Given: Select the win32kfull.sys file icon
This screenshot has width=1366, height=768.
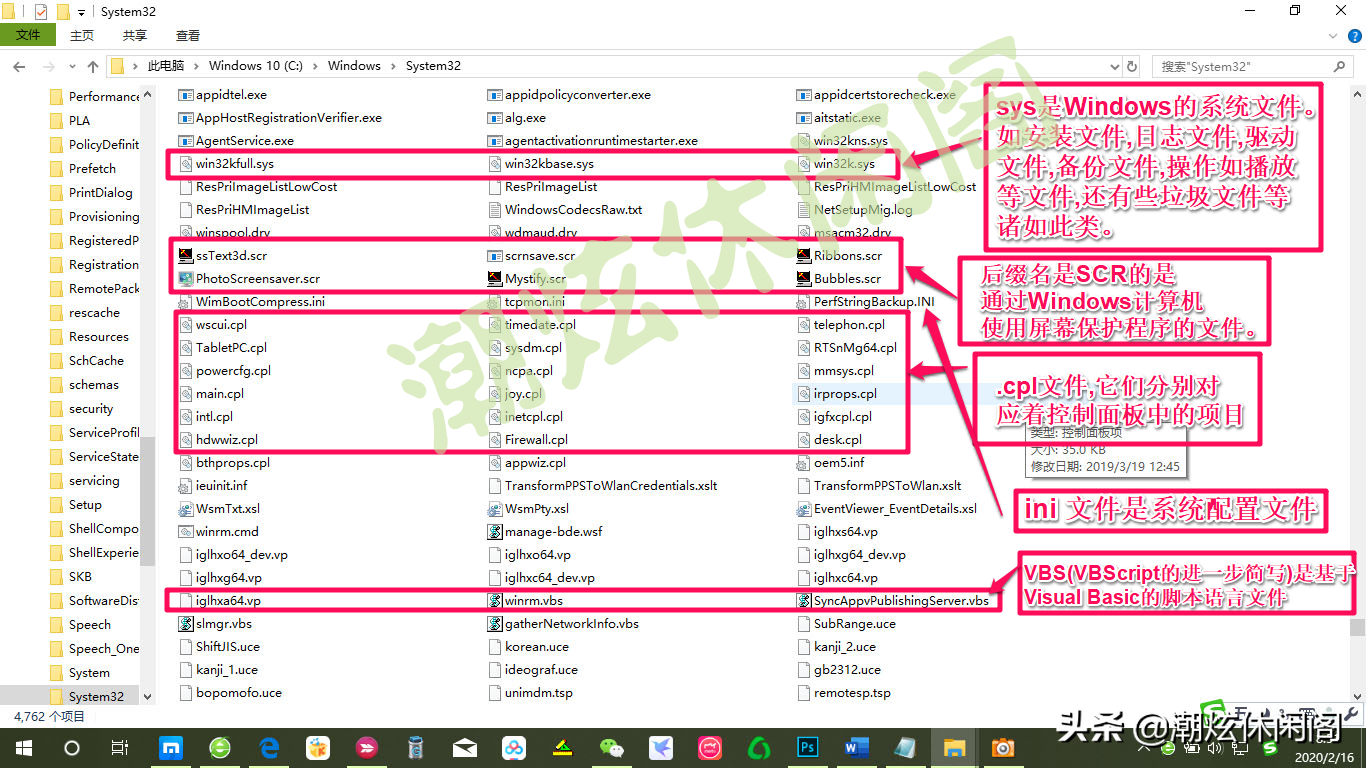Looking at the screenshot, I should pyautogui.click(x=185, y=164).
